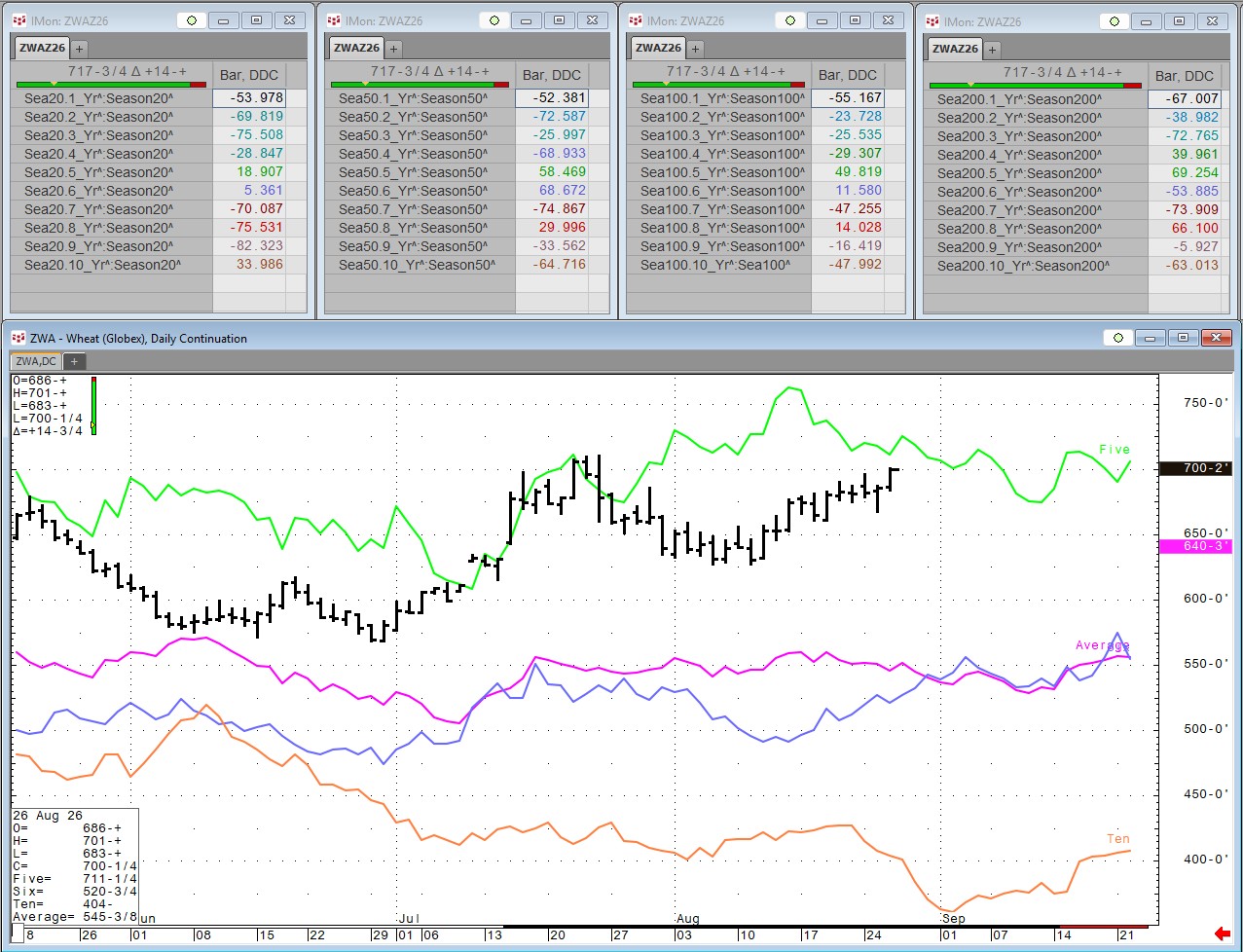Click the 49.819 value in the Season100 window
Viewport: 1243px width, 952px height.
click(858, 172)
